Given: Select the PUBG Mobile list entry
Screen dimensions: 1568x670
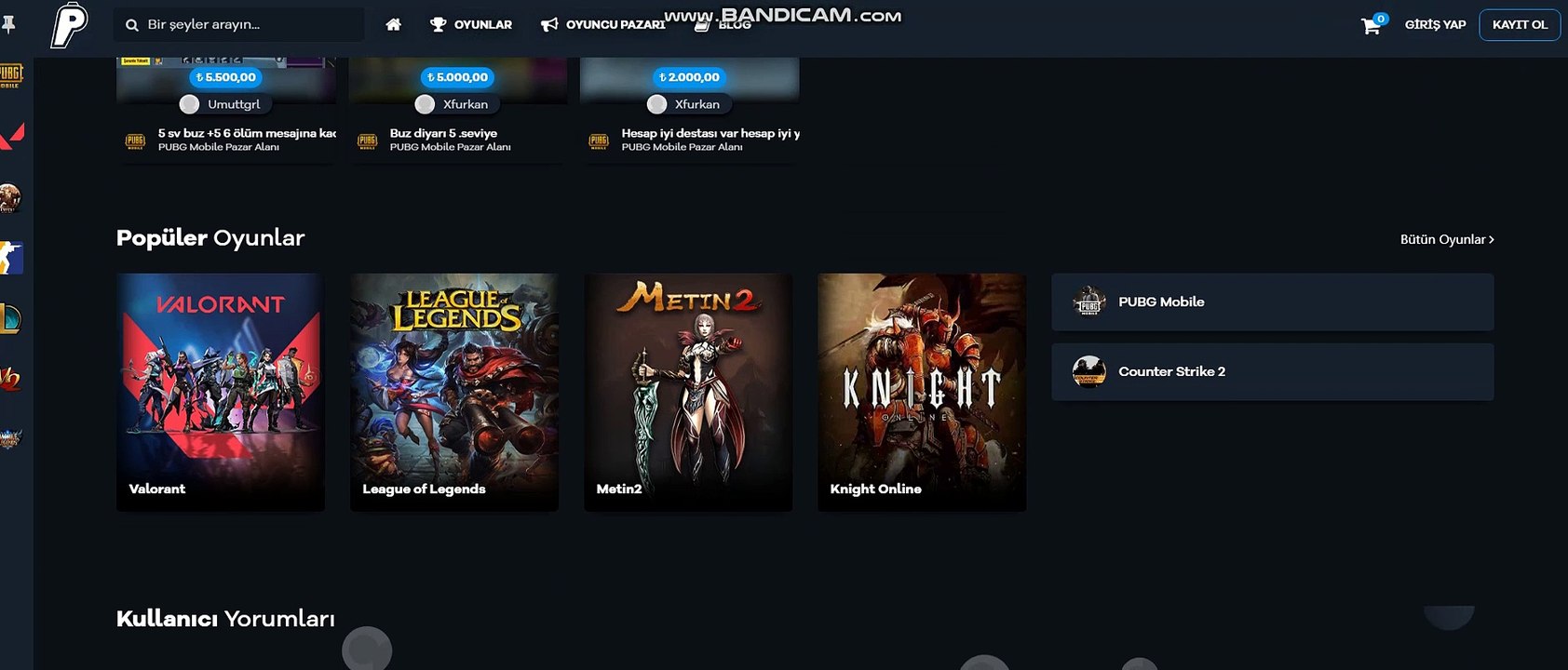Looking at the screenshot, I should coord(1273,301).
